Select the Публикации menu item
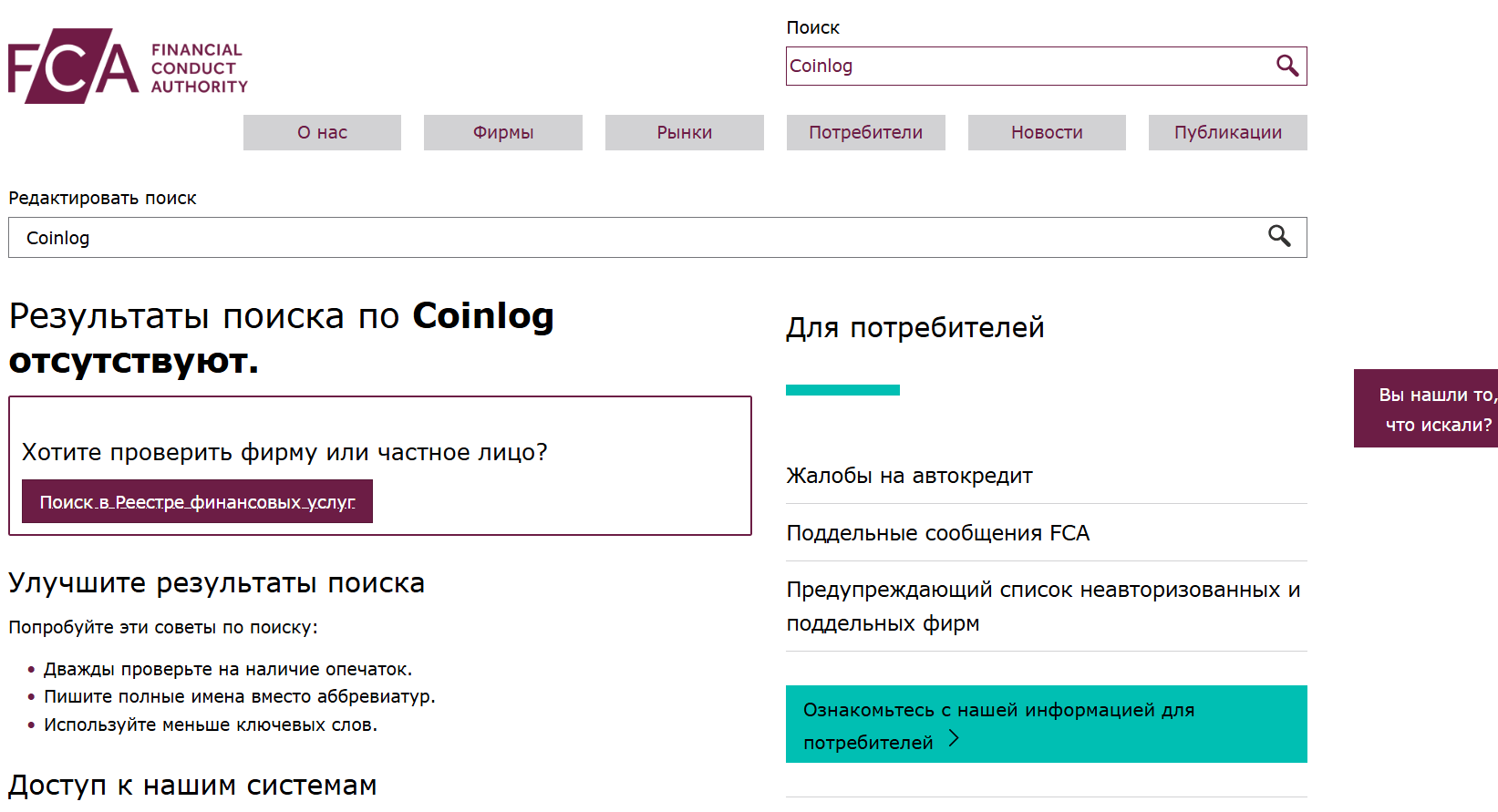Screen dimensions: 1498x812 [1227, 132]
